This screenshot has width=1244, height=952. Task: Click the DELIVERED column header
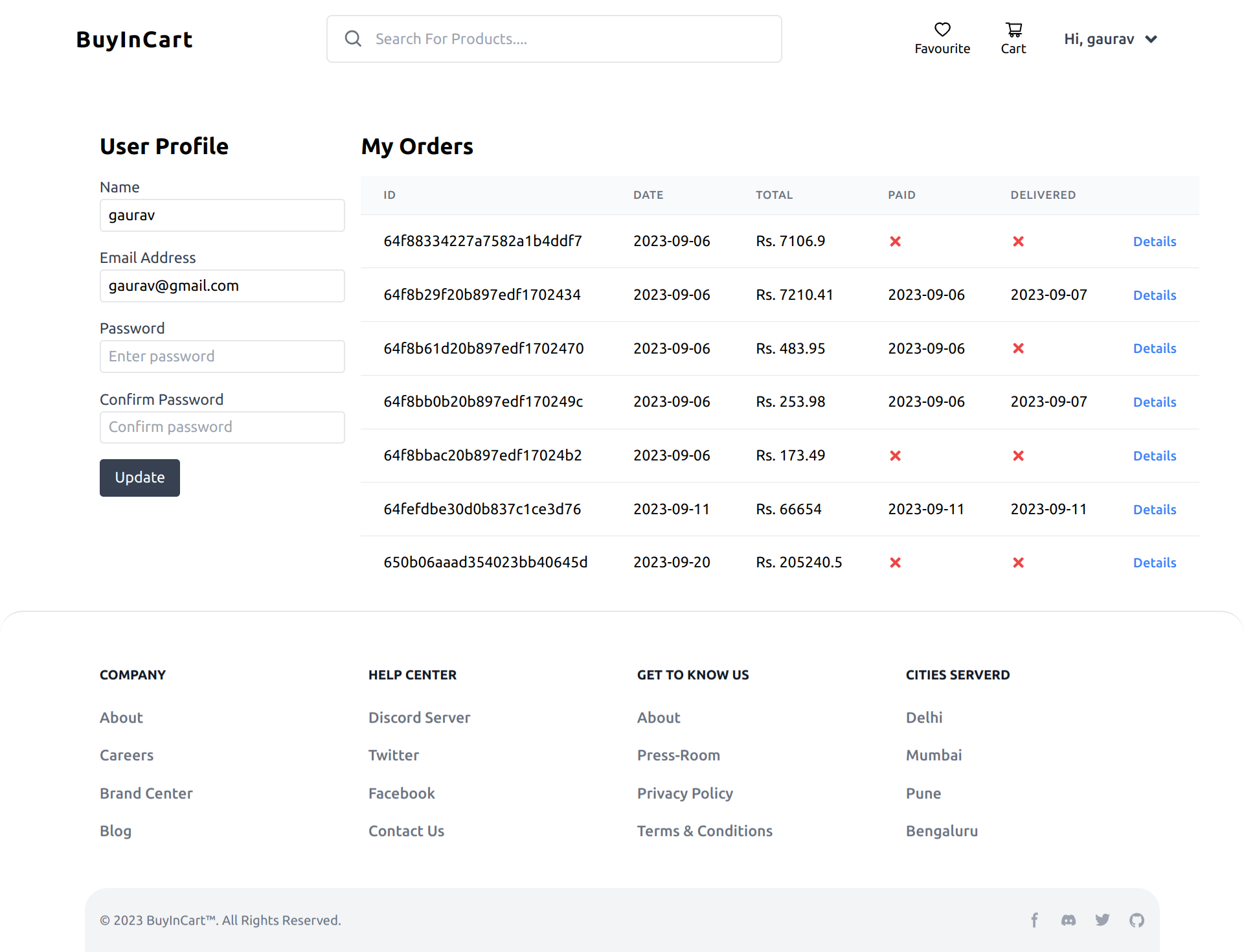click(x=1043, y=195)
